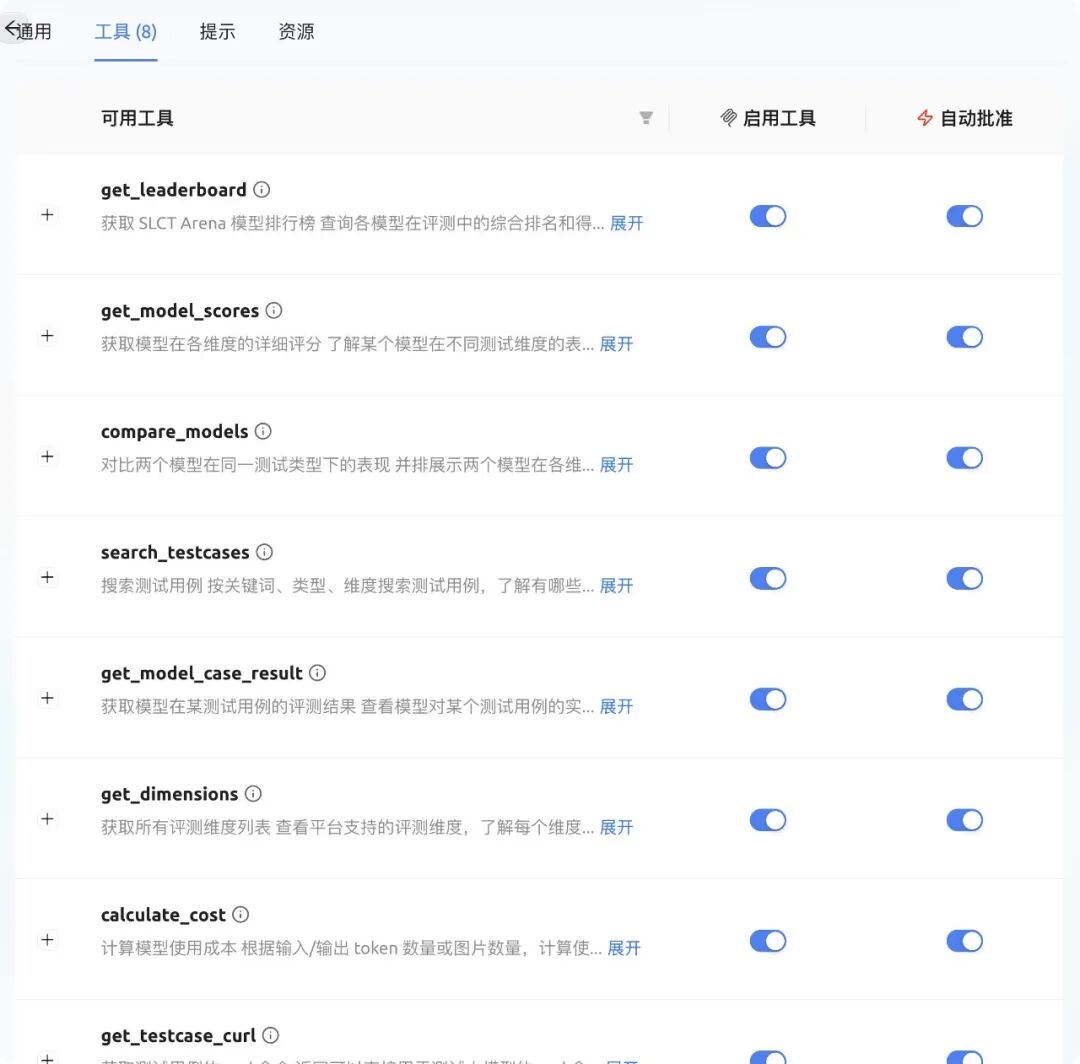Open the filter icon in the 可用工具 header

tap(646, 117)
